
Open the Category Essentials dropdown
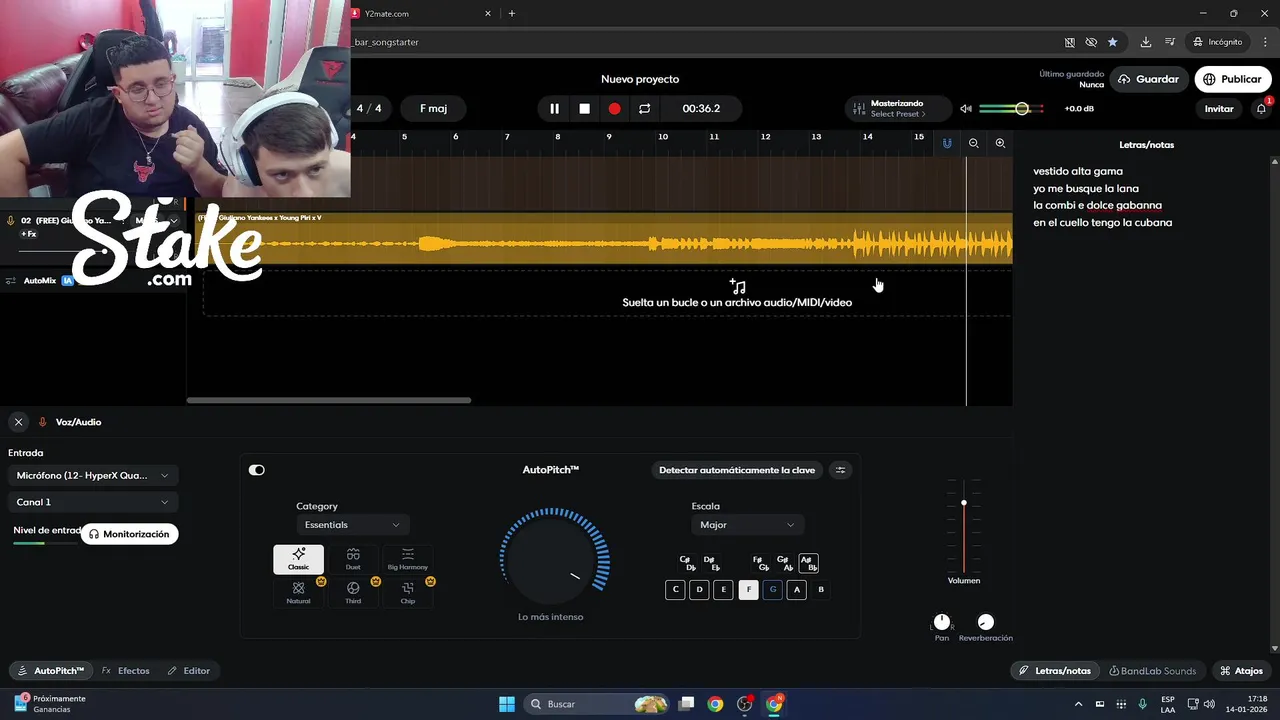[x=353, y=525]
